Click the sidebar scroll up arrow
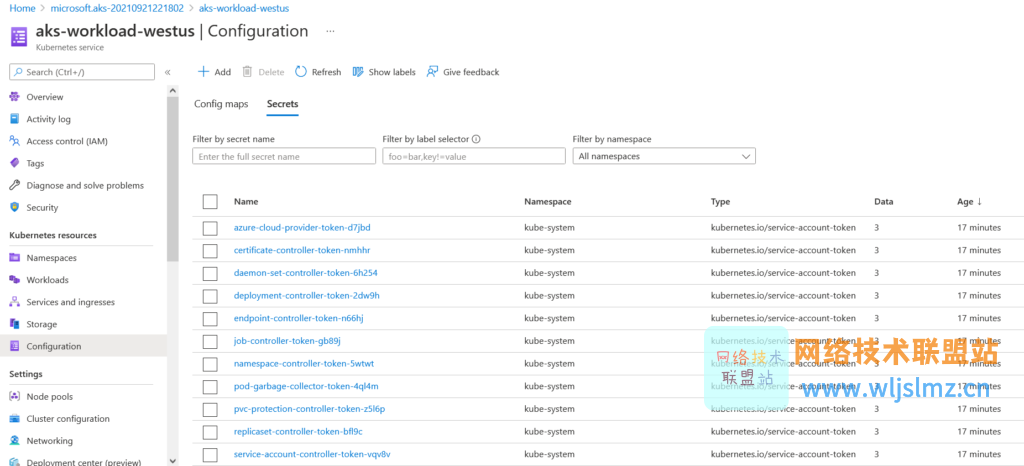The height and width of the screenshot is (466, 1024). [172, 90]
